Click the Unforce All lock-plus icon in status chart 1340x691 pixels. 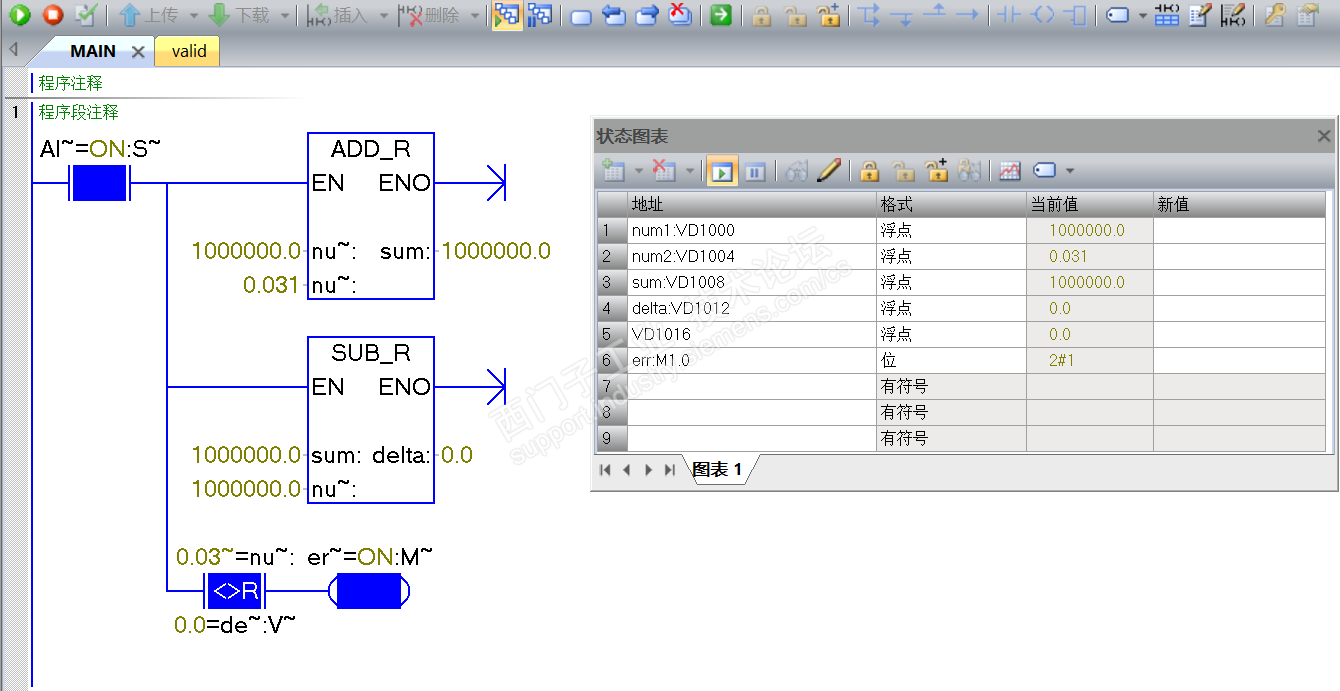[936, 171]
